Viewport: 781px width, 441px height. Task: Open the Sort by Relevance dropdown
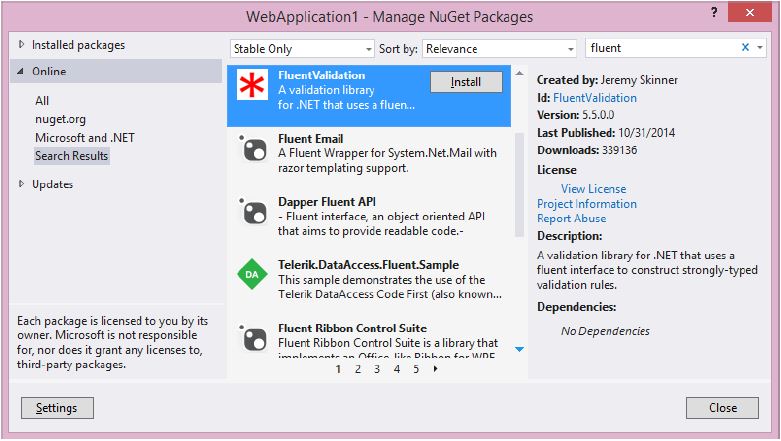click(x=499, y=49)
